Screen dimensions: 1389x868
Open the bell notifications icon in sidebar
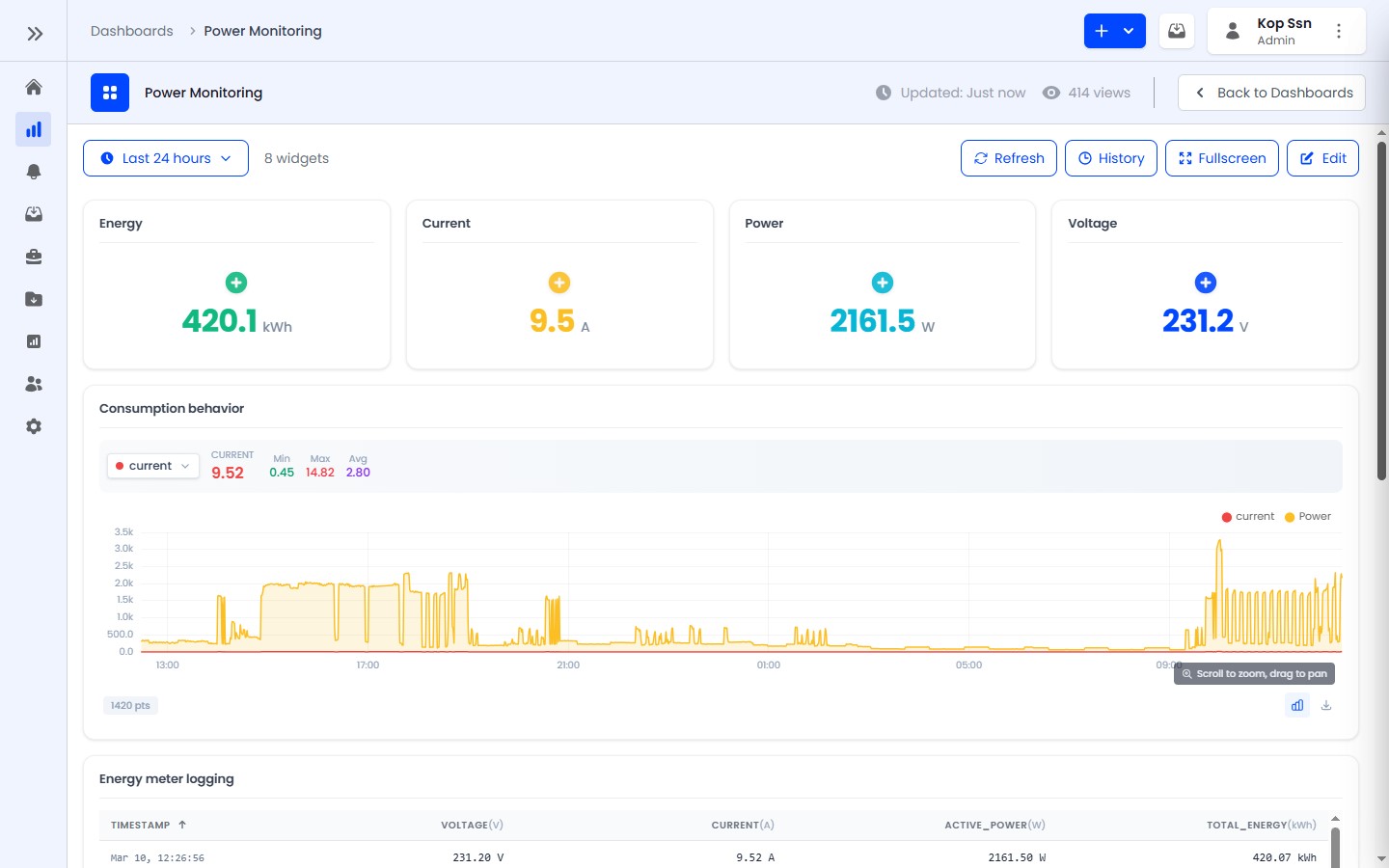(x=34, y=172)
